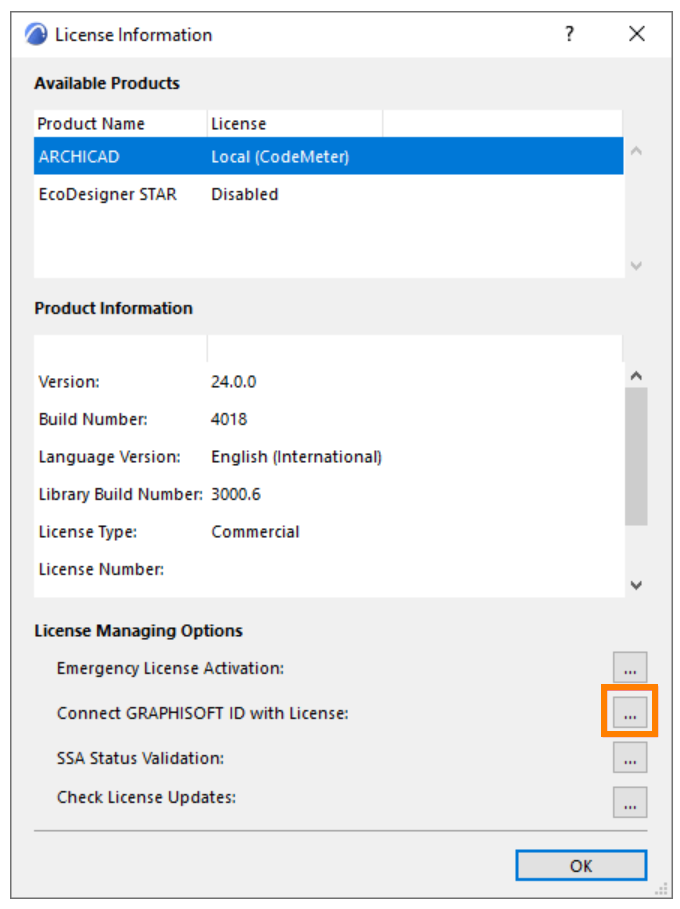This screenshot has height=909, width=680.
Task: Open the help question mark button
Action: (569, 34)
